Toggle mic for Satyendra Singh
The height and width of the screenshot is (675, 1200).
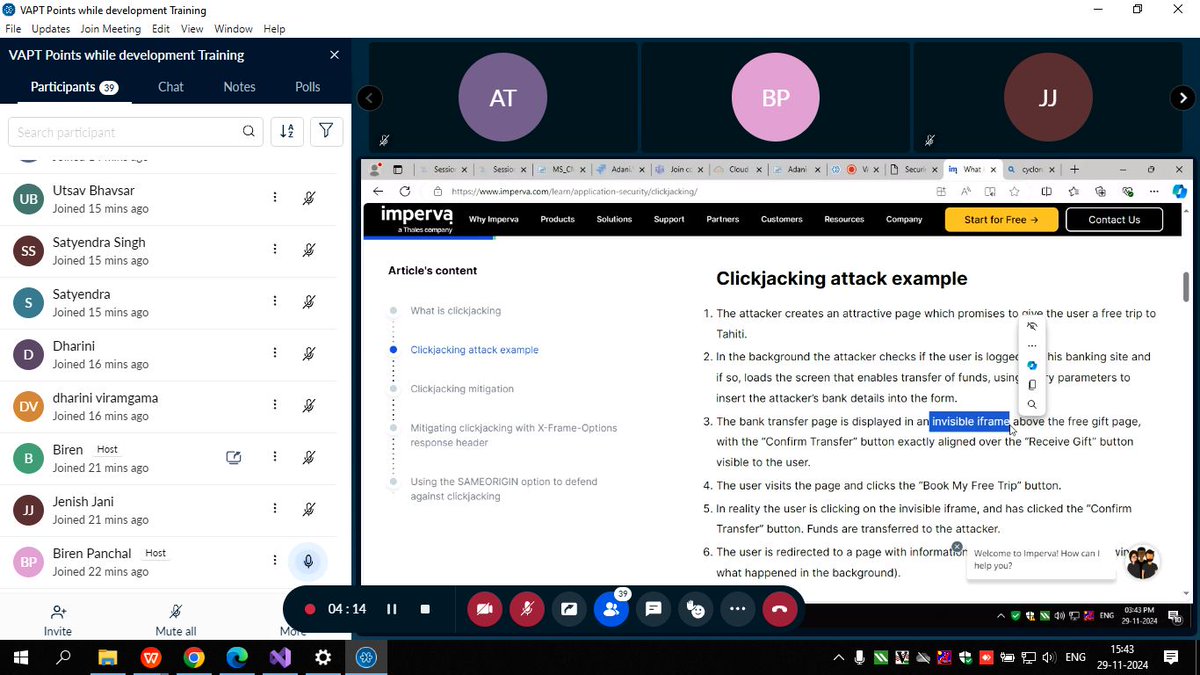click(309, 250)
